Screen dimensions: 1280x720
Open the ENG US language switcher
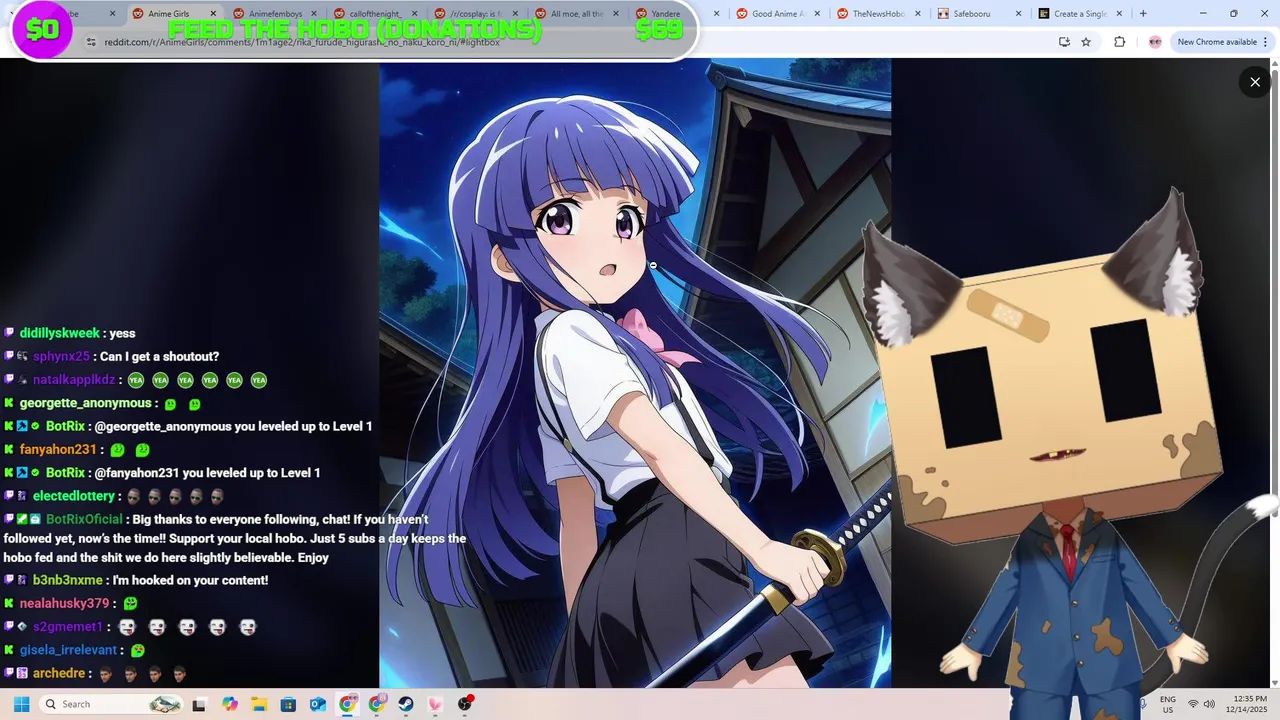1168,704
